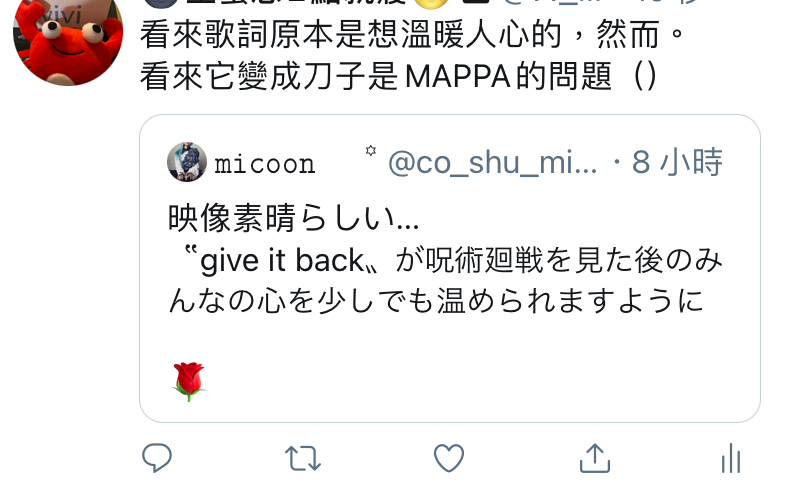Image resolution: width=800 pixels, height=488 pixels.
Task: Open the quoted tweet's 8 小時 timestamp
Action: click(677, 162)
